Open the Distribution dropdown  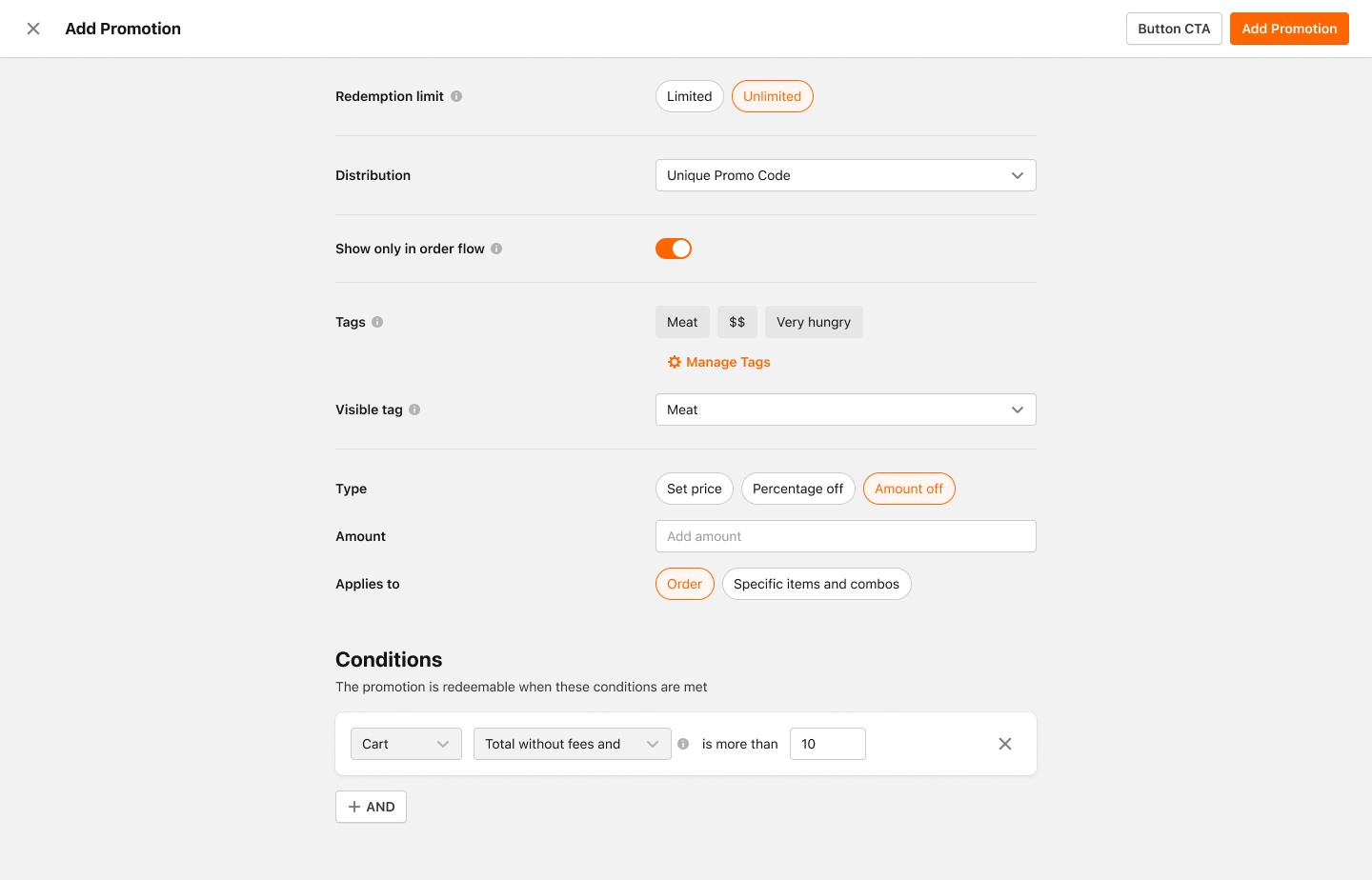(845, 175)
